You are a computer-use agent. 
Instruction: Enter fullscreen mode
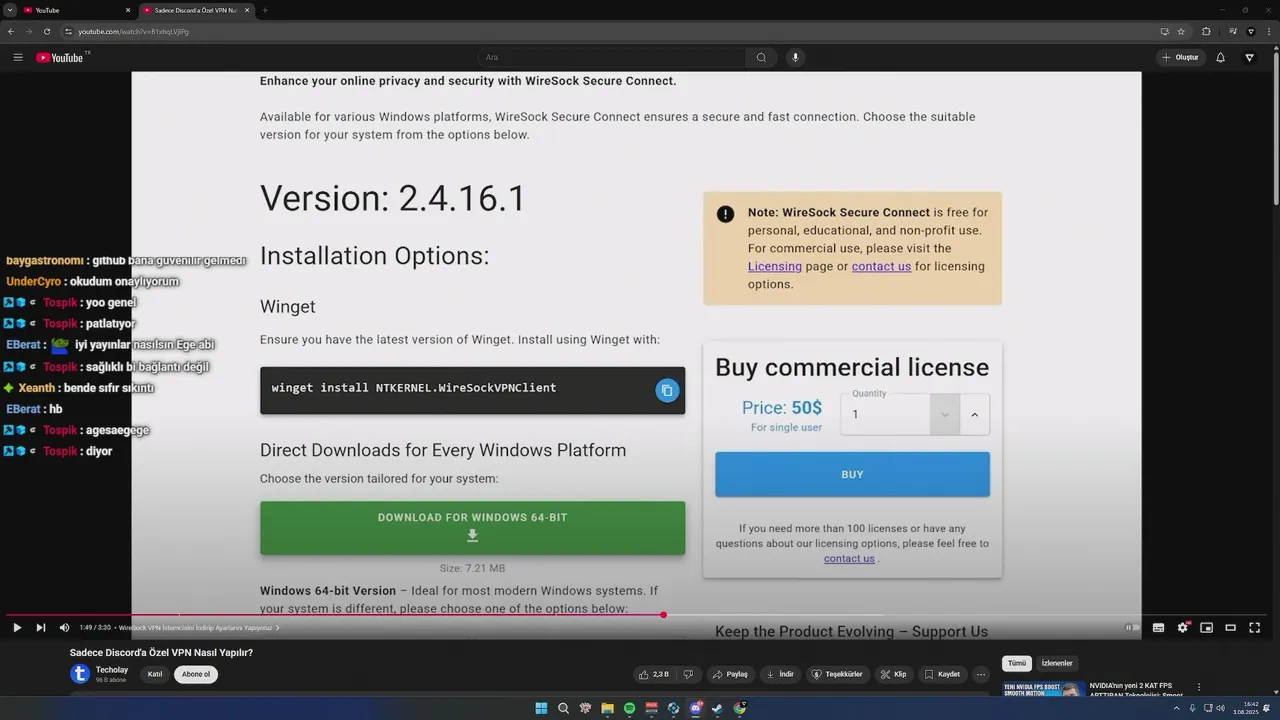1255,628
